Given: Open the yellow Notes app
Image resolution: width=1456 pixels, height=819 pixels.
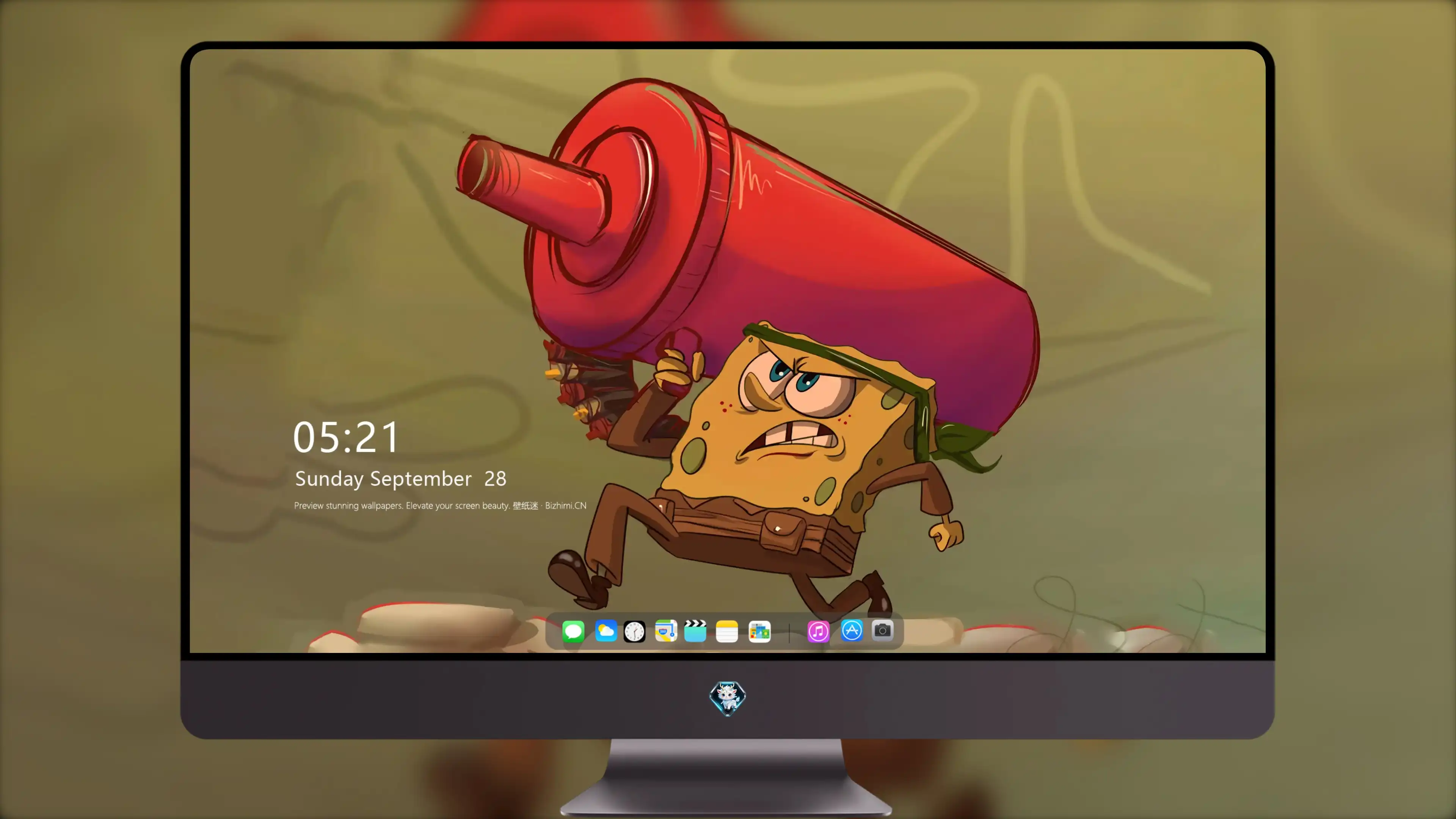Looking at the screenshot, I should tap(727, 631).
